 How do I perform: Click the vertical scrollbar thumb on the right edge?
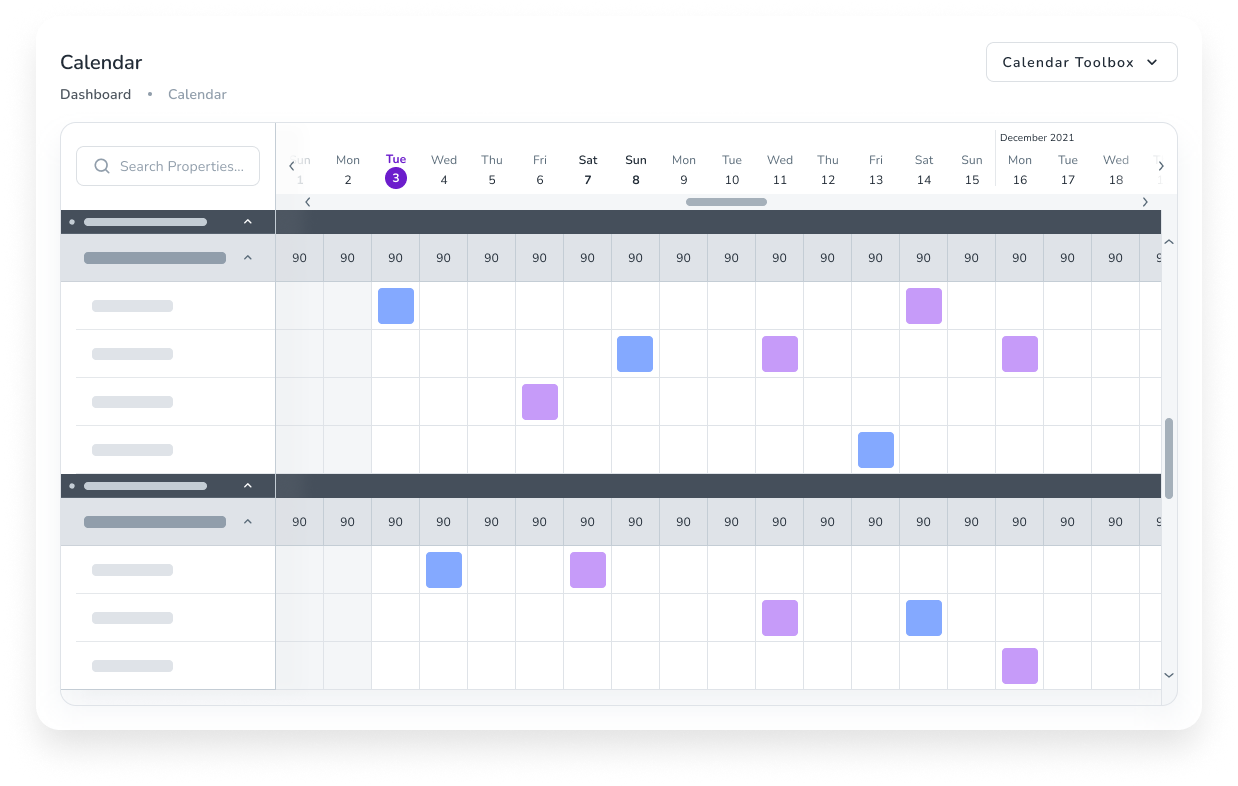tap(1169, 458)
